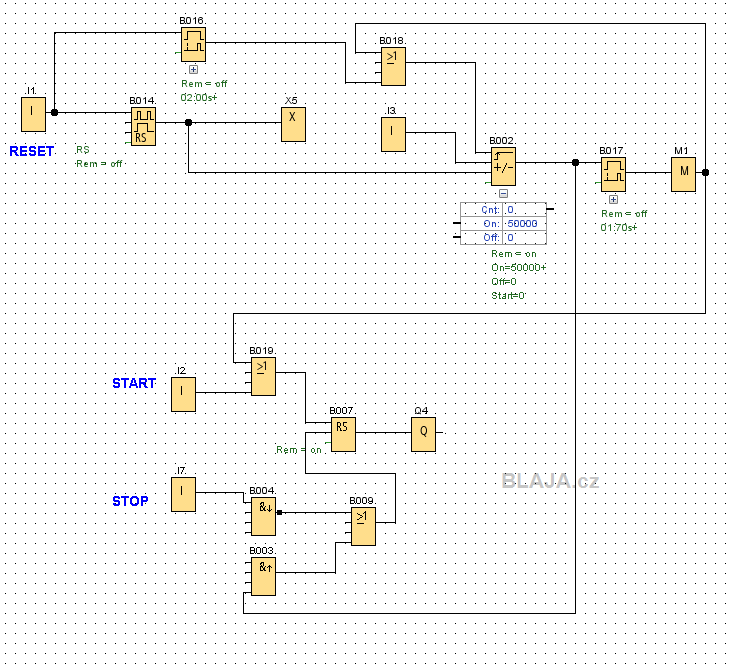Select the I2 START input block
731x667 pixels.
183,394
